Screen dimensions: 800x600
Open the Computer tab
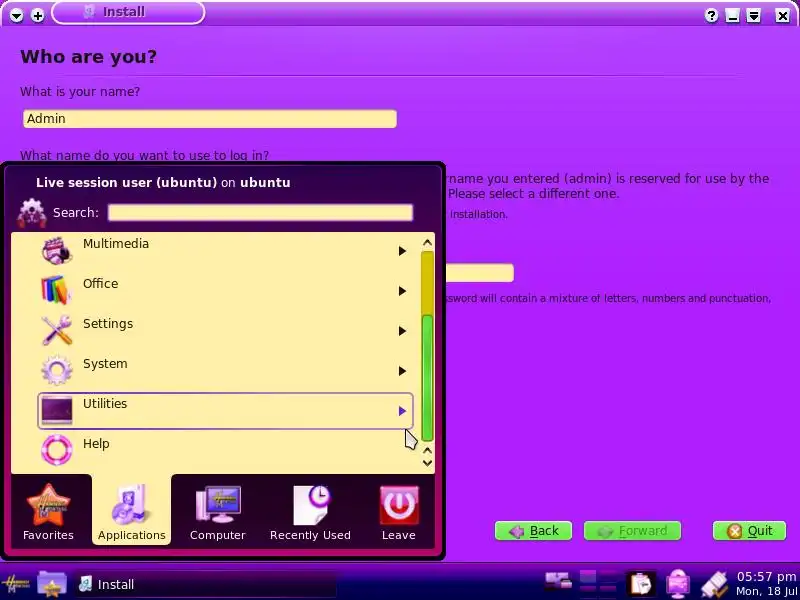(218, 512)
